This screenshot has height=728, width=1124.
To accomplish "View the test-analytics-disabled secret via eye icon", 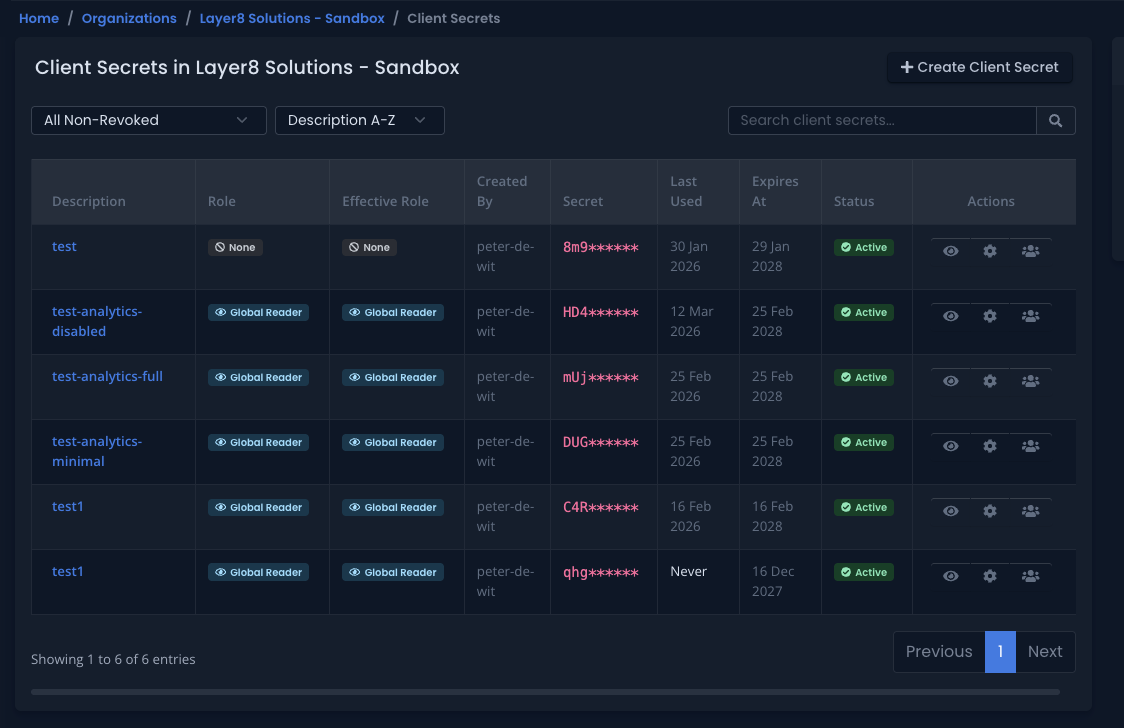I will [951, 316].
